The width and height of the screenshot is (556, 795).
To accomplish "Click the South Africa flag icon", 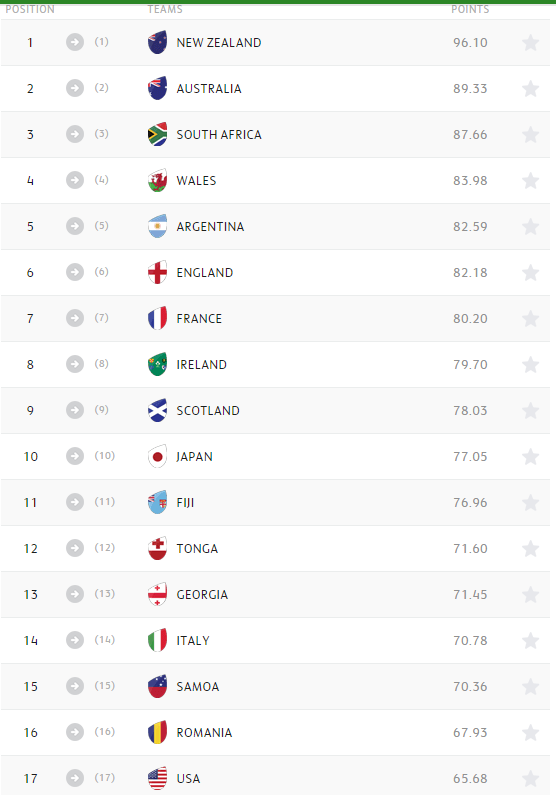I will pyautogui.click(x=157, y=134).
